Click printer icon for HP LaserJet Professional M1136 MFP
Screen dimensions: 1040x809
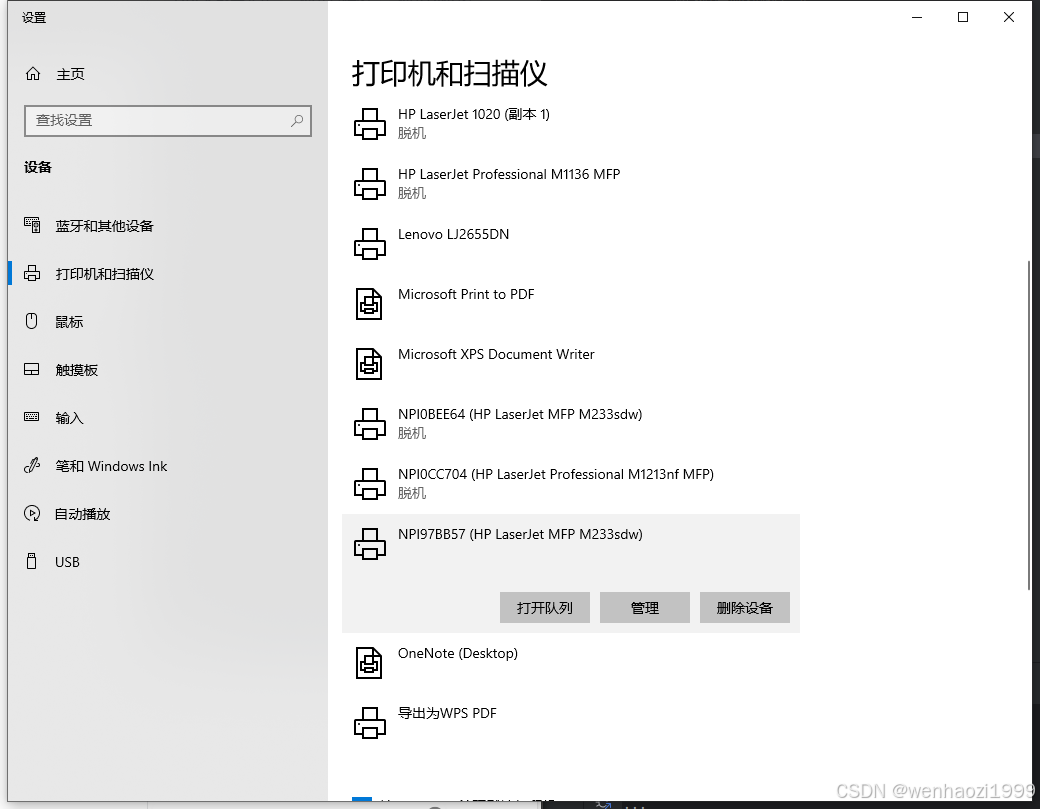[369, 184]
